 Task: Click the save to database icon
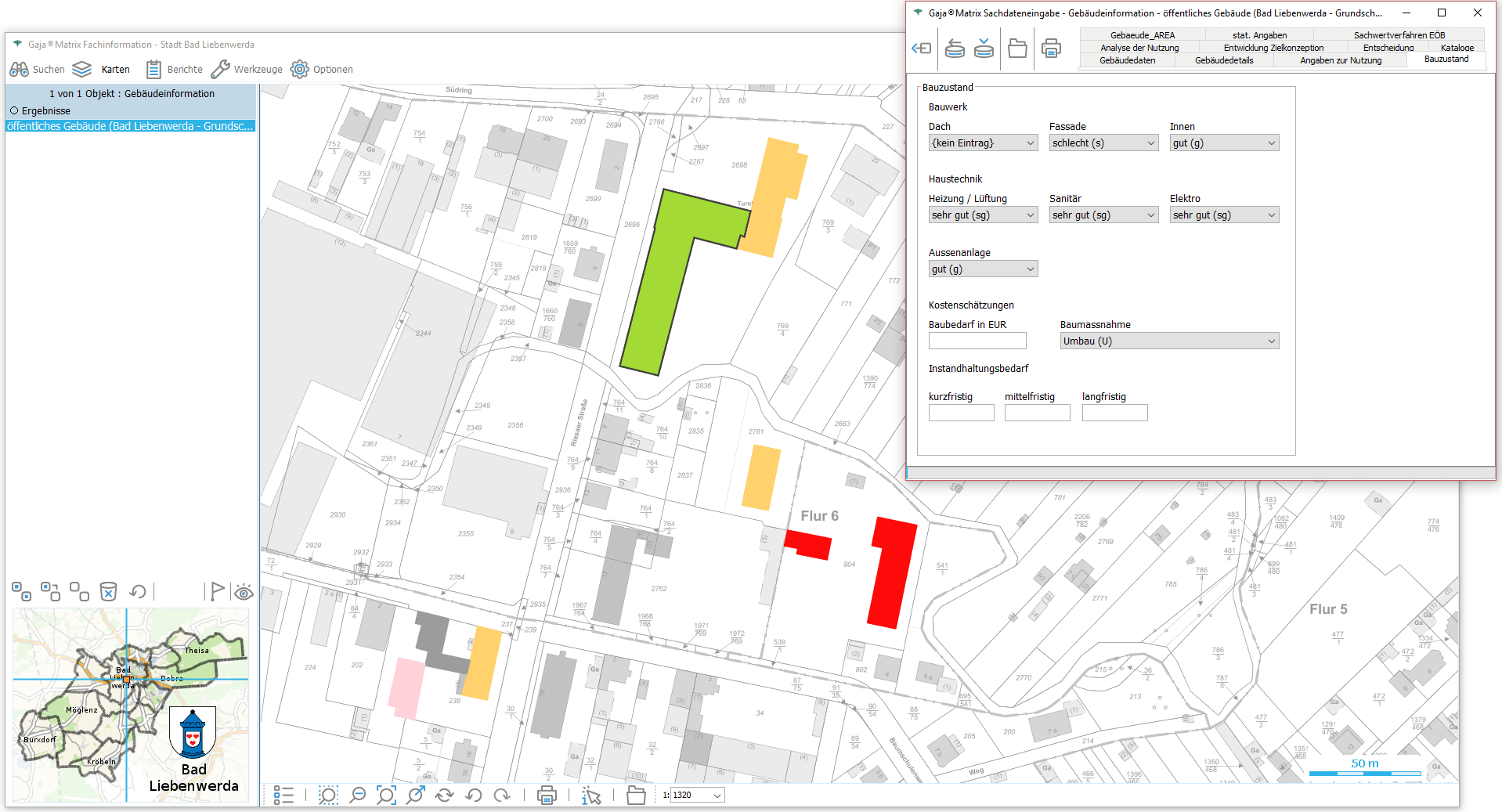(984, 49)
